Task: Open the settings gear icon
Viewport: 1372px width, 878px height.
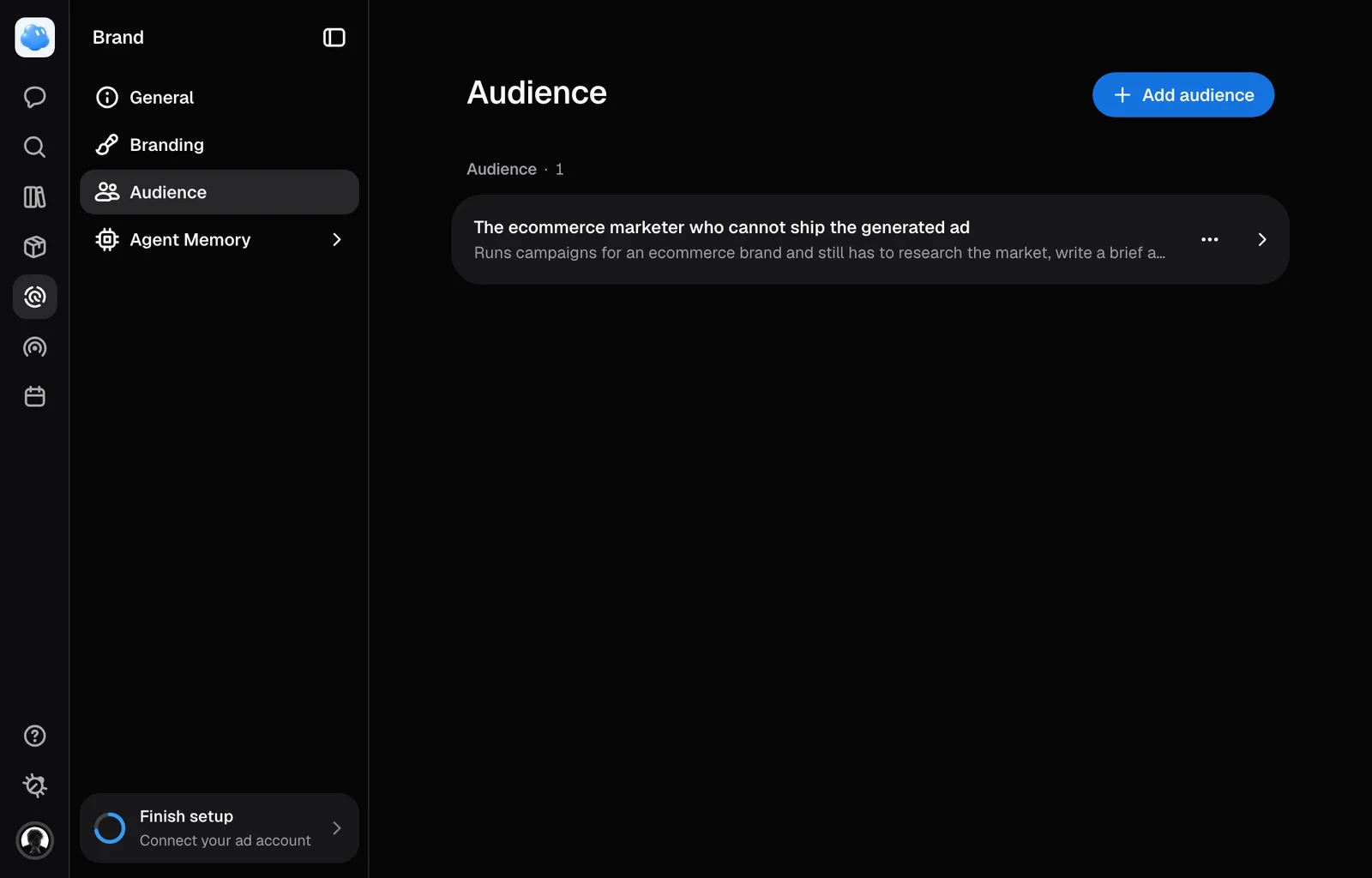Action: 34,785
